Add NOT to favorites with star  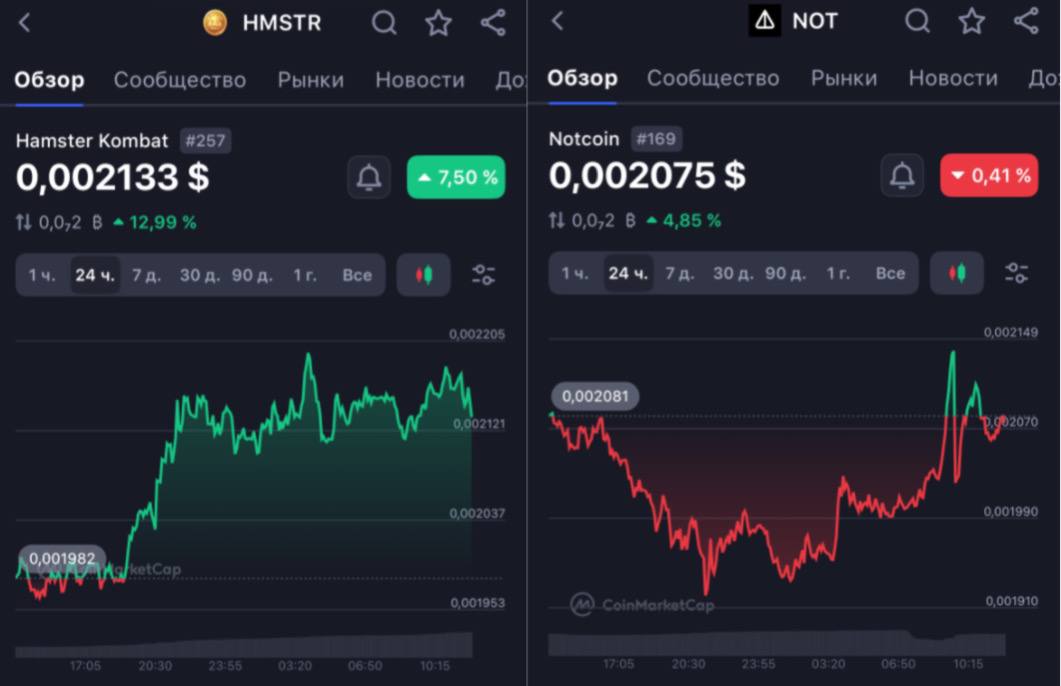coord(972,21)
